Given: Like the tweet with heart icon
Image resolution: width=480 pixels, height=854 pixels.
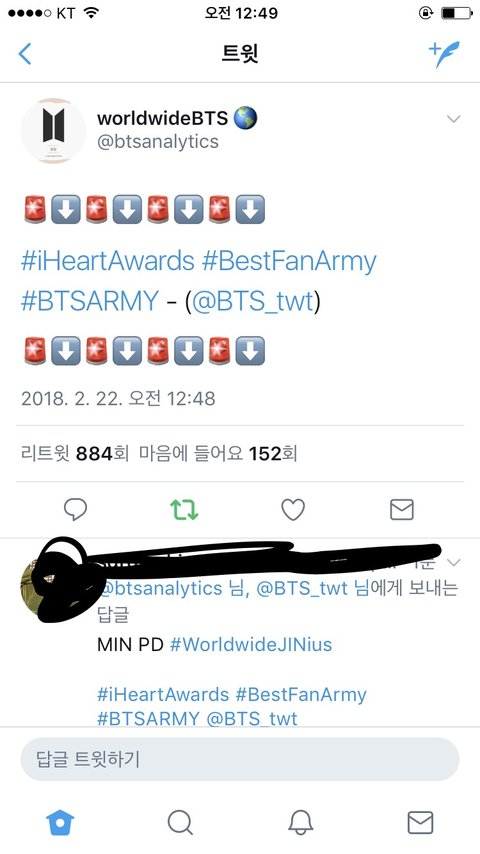Looking at the screenshot, I should (x=293, y=510).
